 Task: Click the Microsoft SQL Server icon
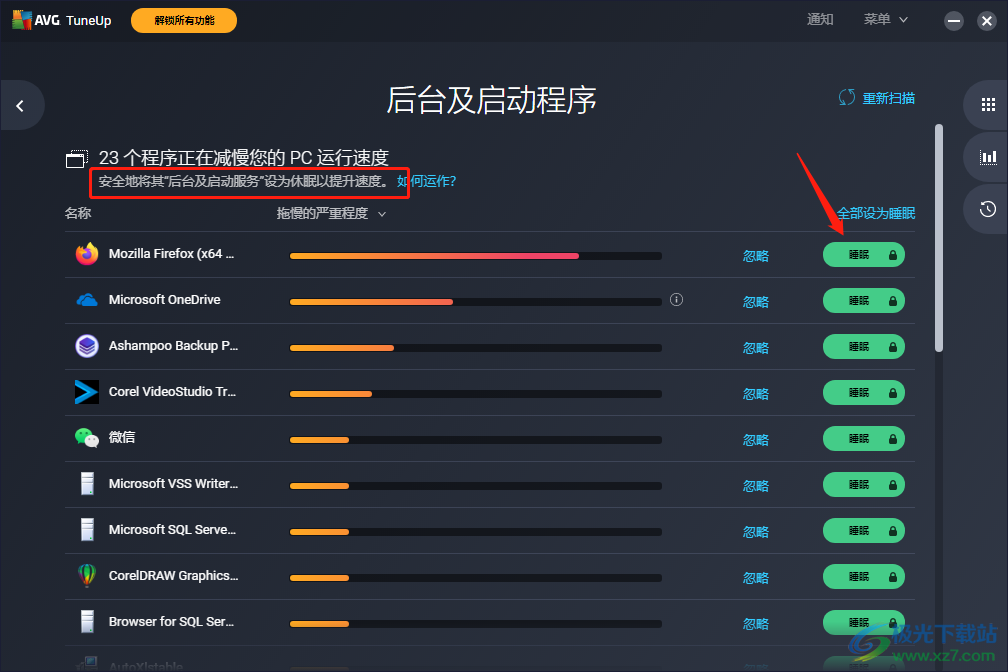tap(87, 530)
